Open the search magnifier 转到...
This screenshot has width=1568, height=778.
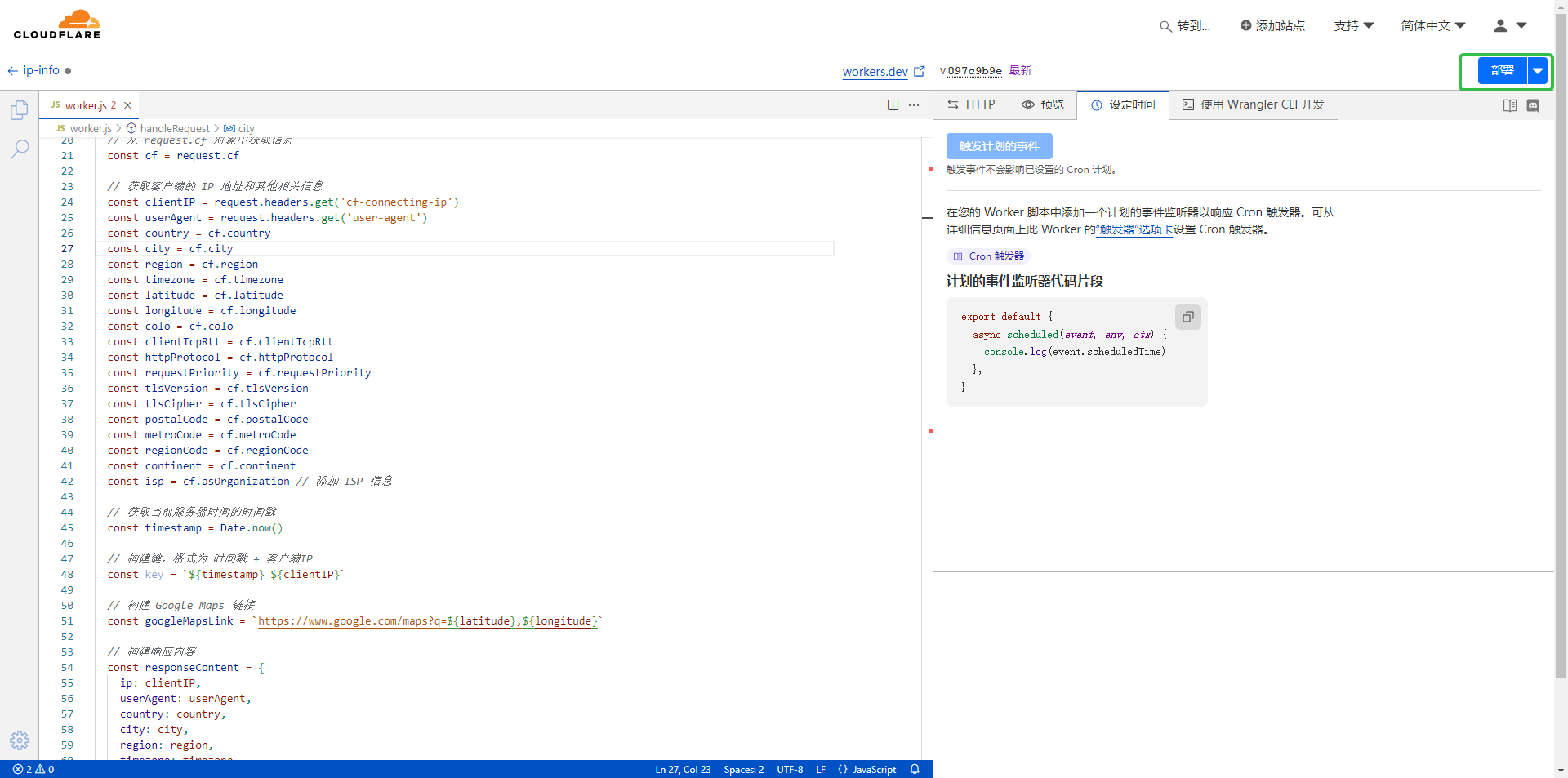point(1185,26)
